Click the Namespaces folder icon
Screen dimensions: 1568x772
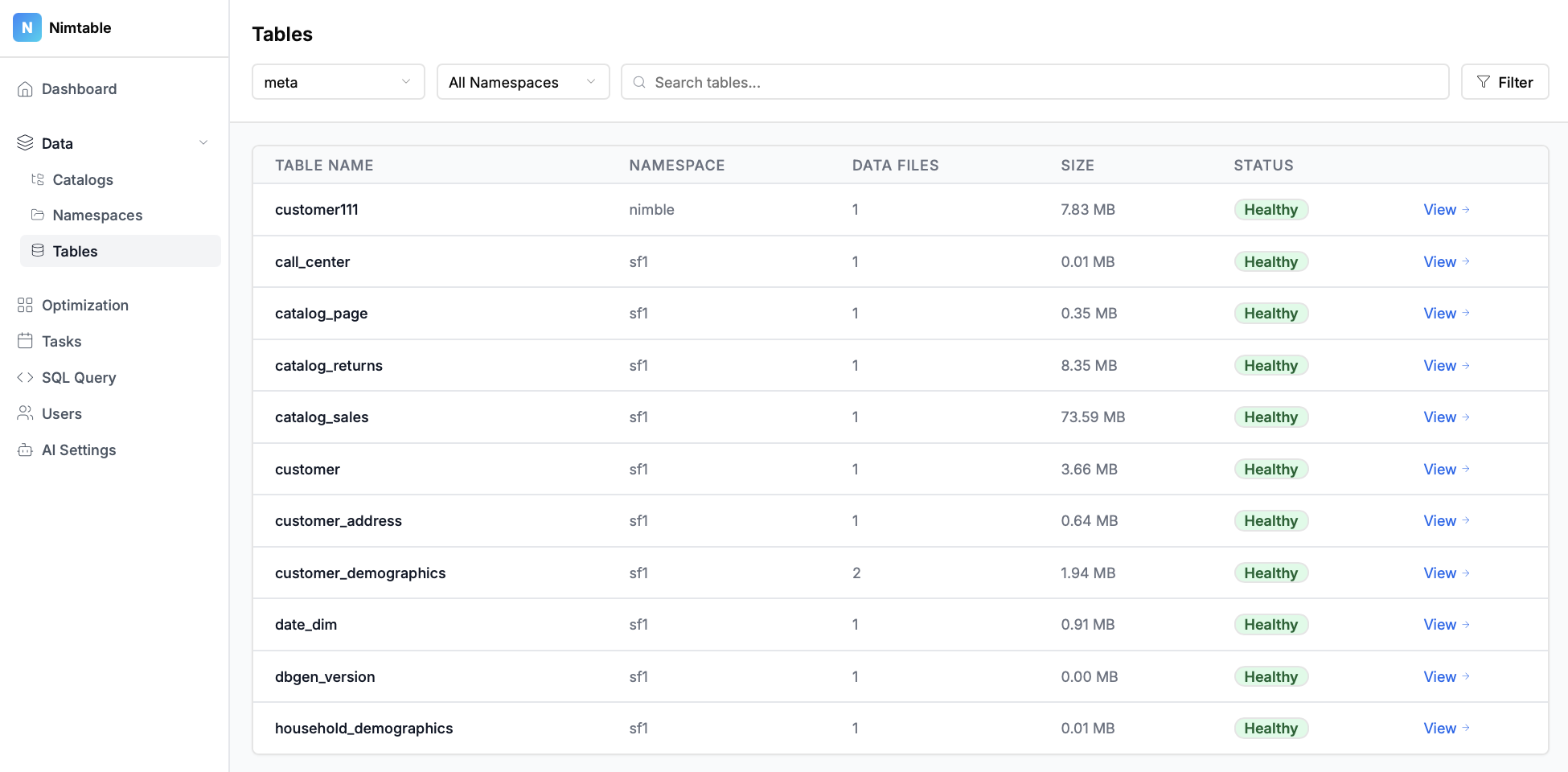click(38, 215)
